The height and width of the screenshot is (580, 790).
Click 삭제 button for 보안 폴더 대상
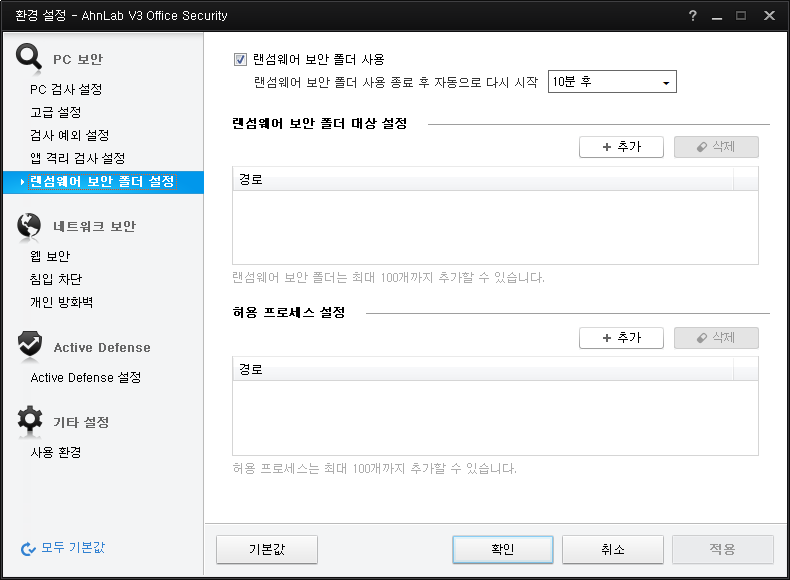click(716, 147)
